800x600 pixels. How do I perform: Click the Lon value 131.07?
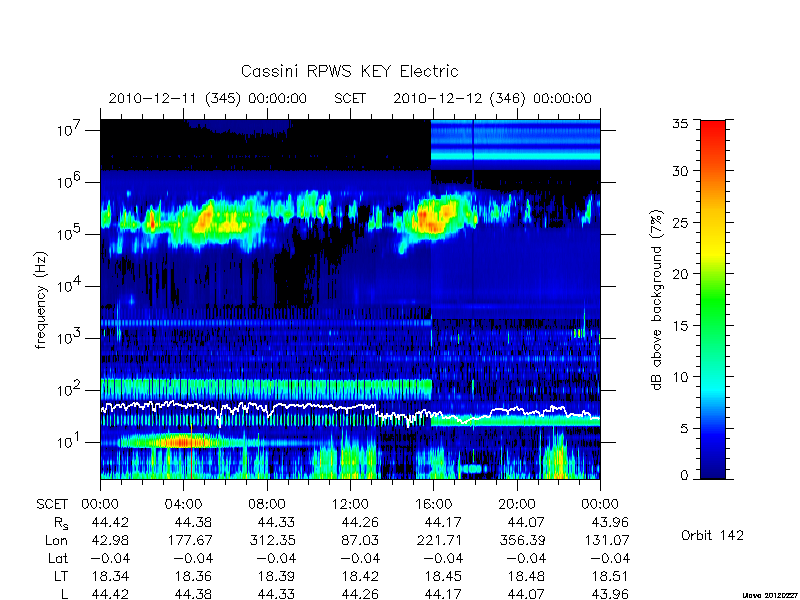(x=606, y=540)
